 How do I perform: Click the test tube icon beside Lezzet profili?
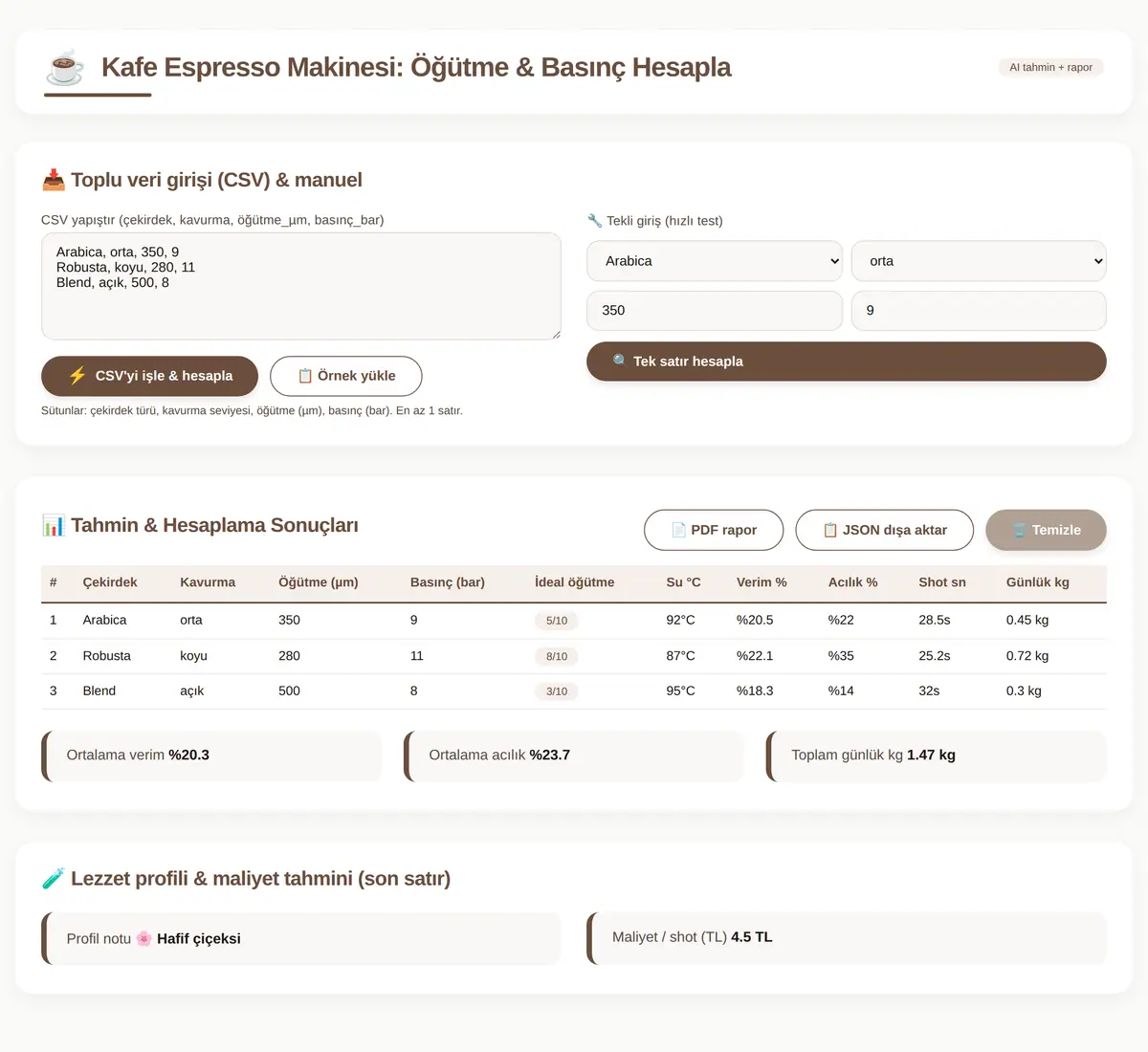[x=54, y=878]
